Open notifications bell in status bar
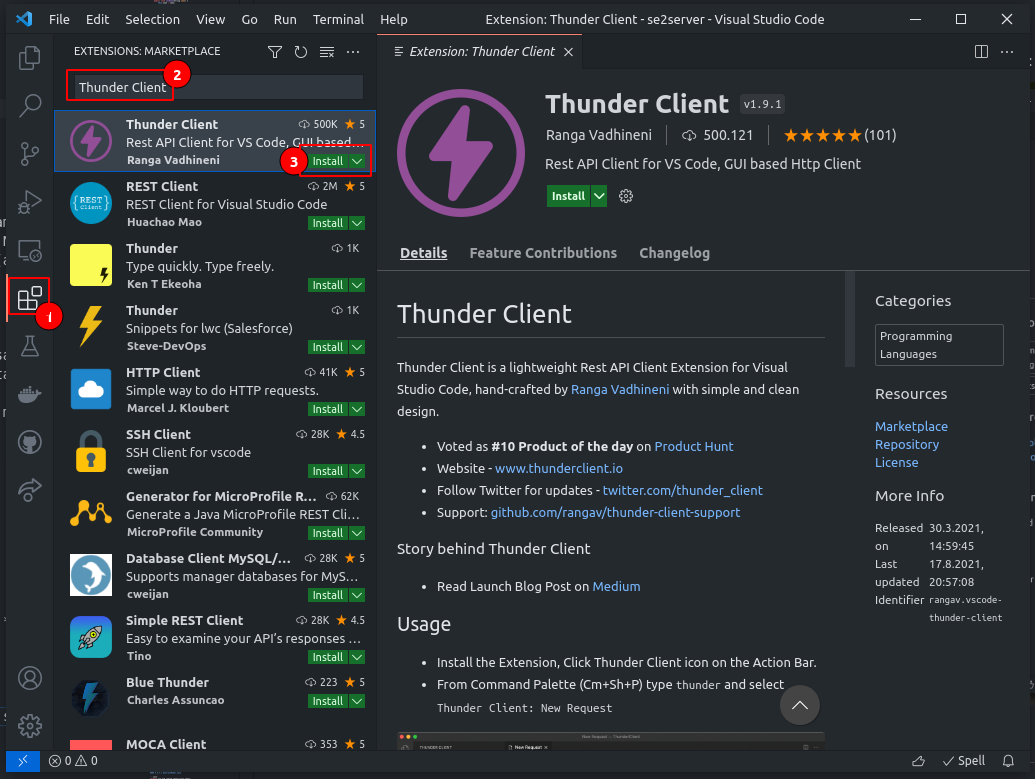This screenshot has width=1035, height=779. coord(1008,761)
